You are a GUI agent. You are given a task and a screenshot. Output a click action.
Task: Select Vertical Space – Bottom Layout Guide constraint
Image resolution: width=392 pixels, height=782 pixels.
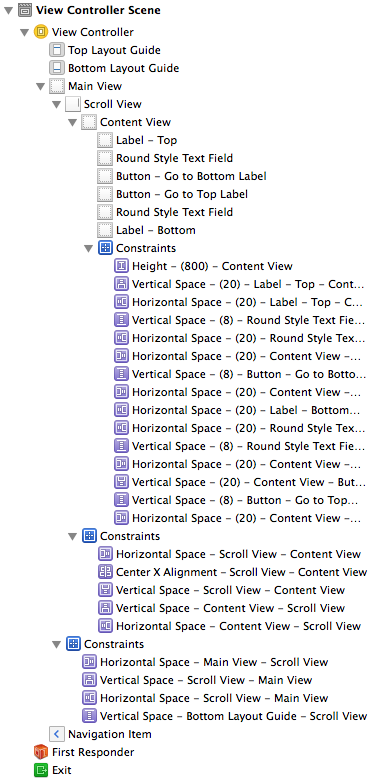coord(224,716)
